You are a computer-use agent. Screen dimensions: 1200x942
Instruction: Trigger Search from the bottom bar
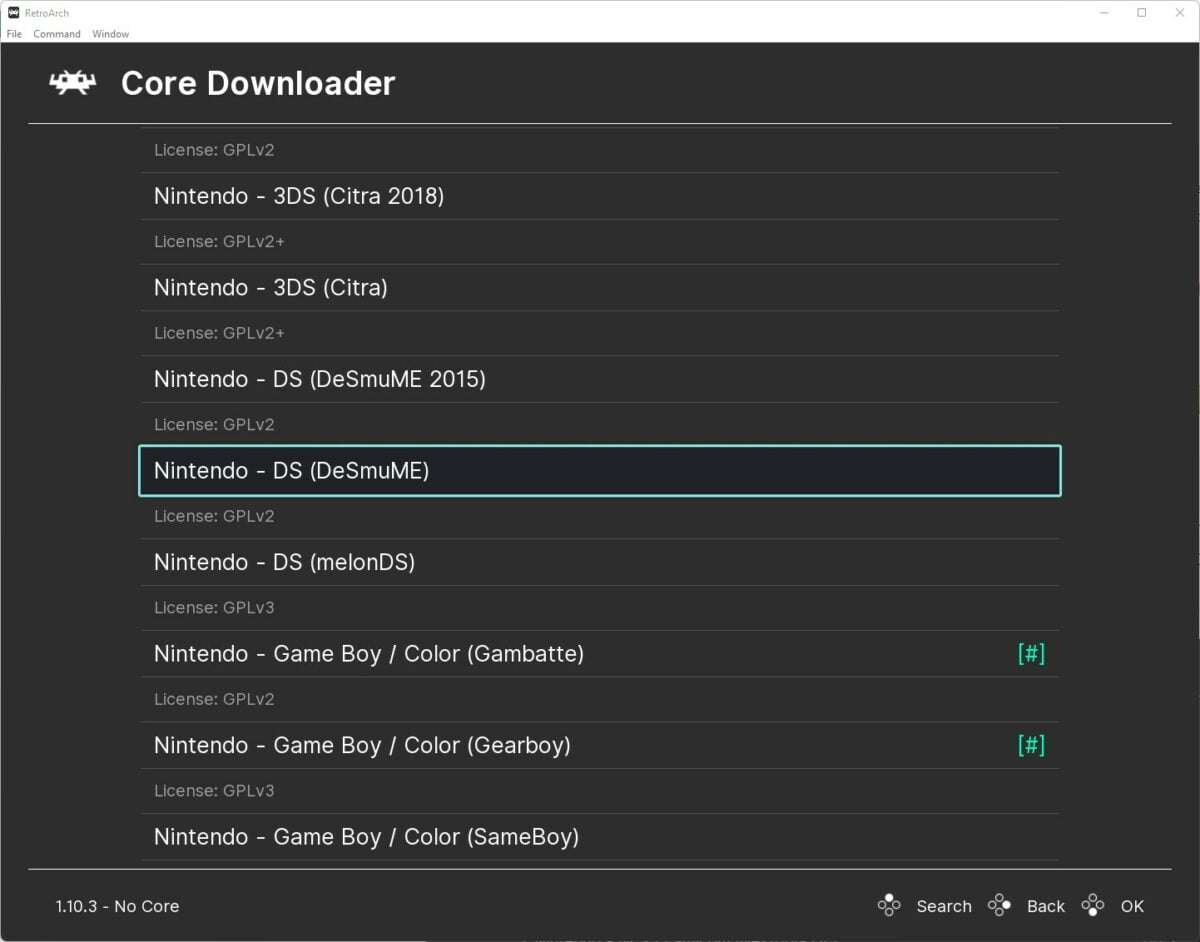pos(944,905)
